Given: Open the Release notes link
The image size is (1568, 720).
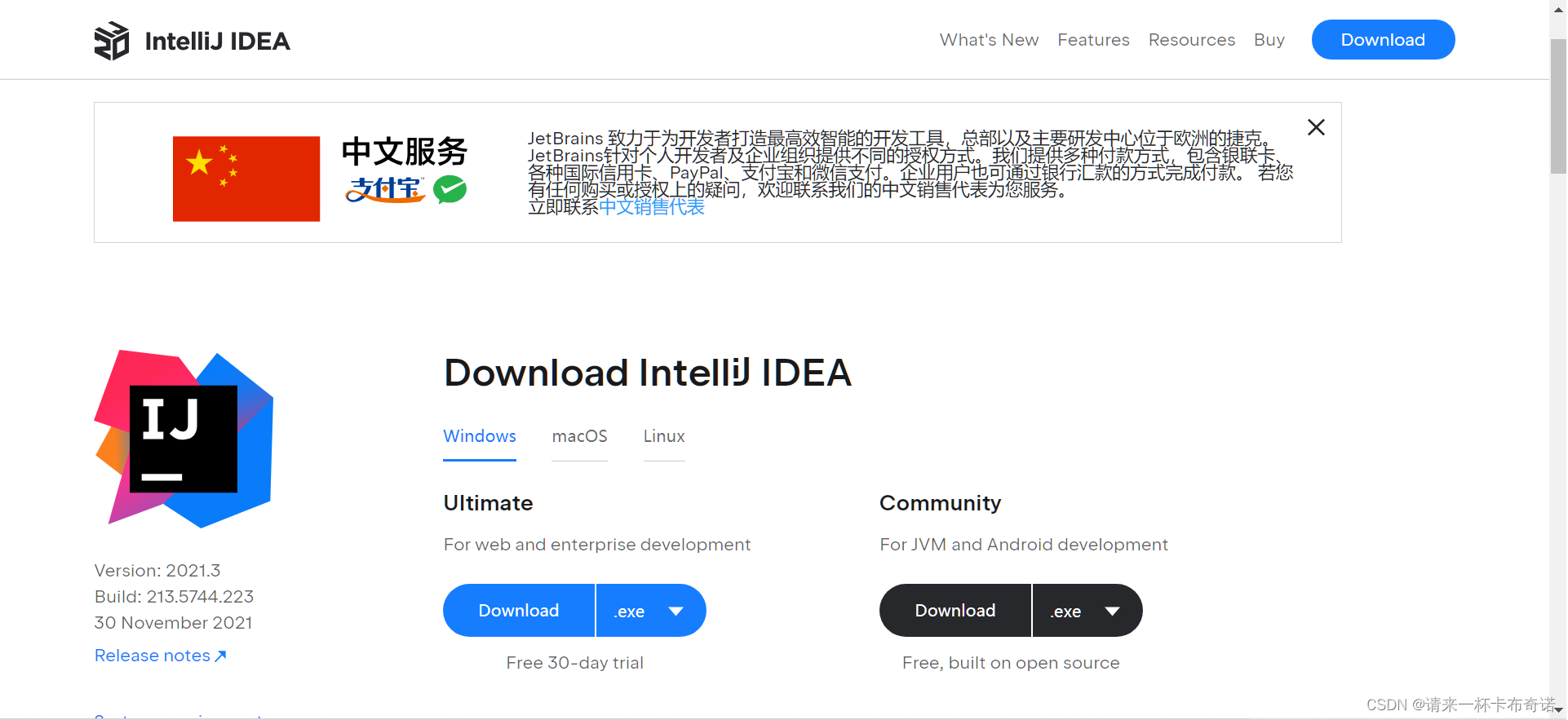Looking at the screenshot, I should [x=161, y=656].
